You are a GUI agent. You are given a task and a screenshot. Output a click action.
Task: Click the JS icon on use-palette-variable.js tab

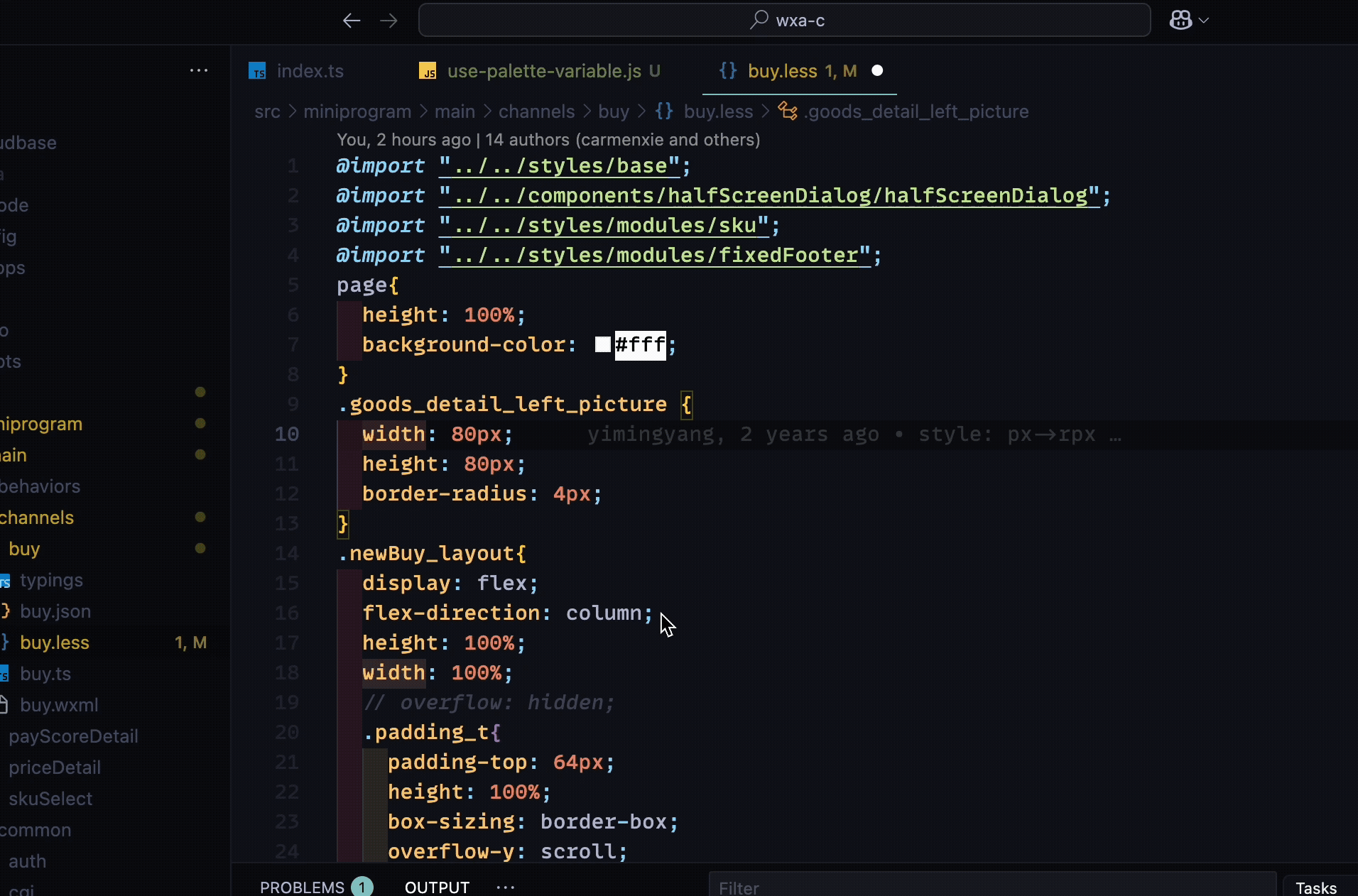tap(428, 71)
